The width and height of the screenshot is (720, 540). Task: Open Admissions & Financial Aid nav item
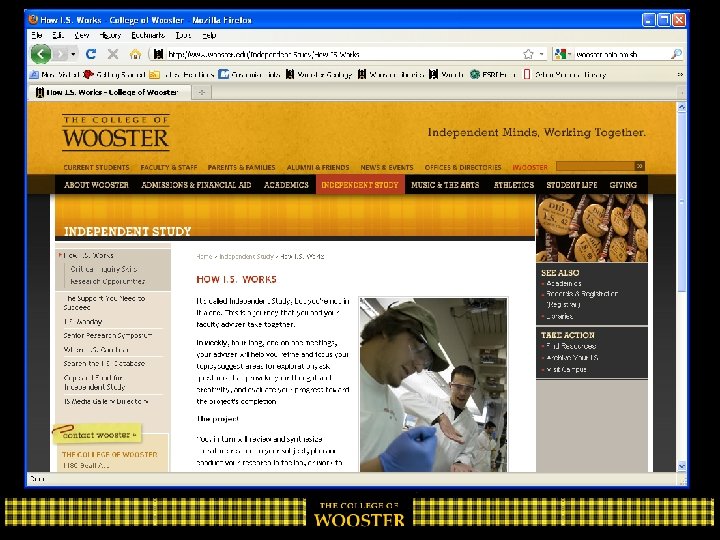coord(196,185)
